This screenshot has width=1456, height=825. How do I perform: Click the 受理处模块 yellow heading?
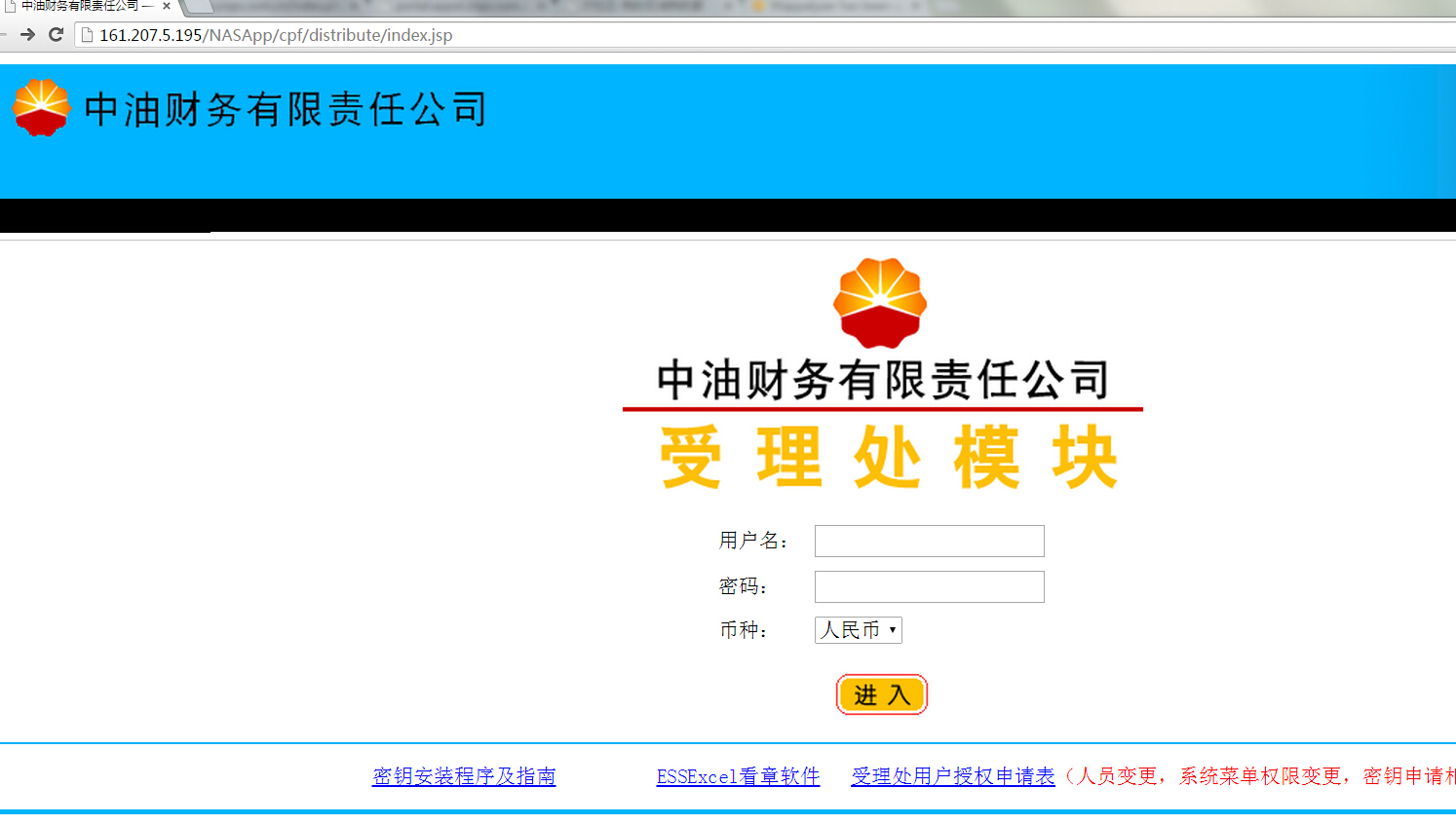coord(888,457)
